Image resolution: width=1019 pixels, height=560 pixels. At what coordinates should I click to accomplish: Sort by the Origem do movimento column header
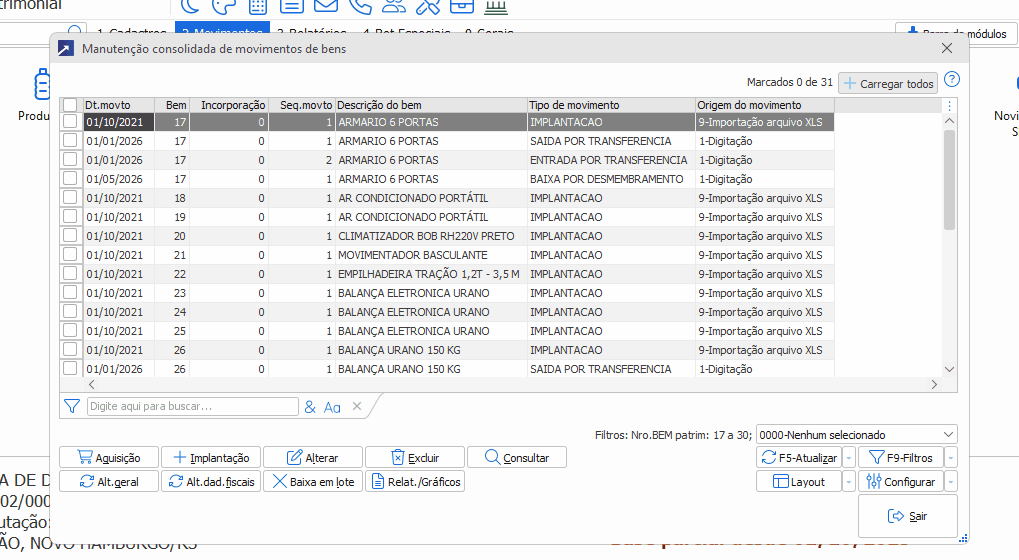click(x=765, y=105)
